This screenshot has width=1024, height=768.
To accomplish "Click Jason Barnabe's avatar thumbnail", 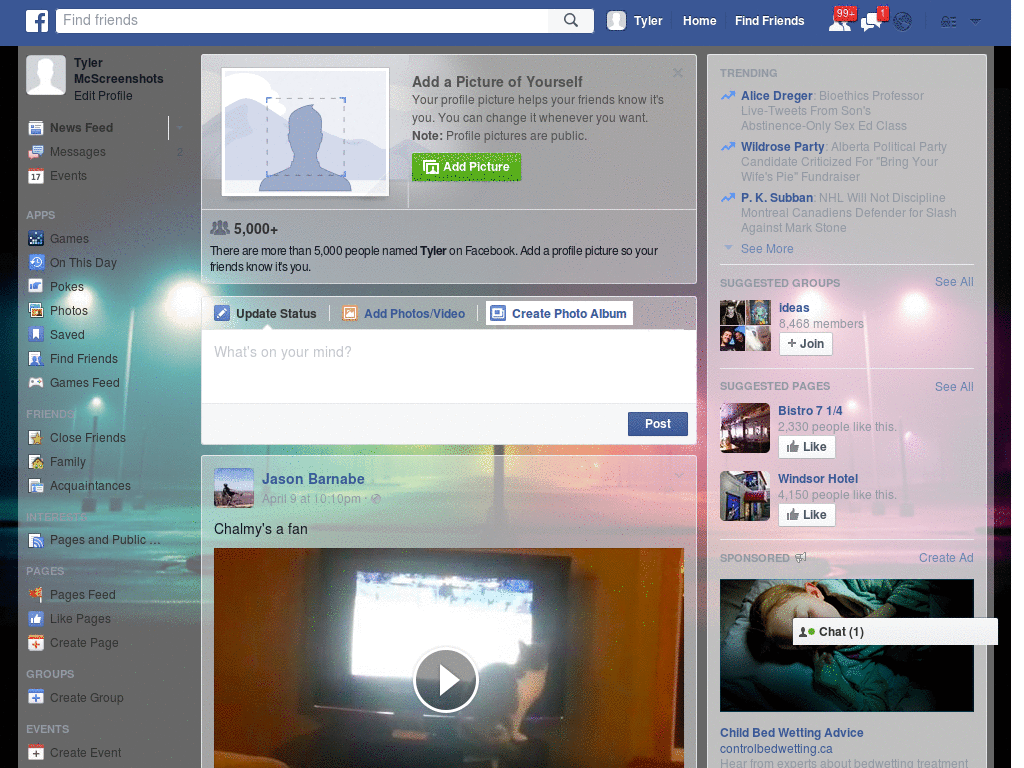I will click(x=234, y=487).
